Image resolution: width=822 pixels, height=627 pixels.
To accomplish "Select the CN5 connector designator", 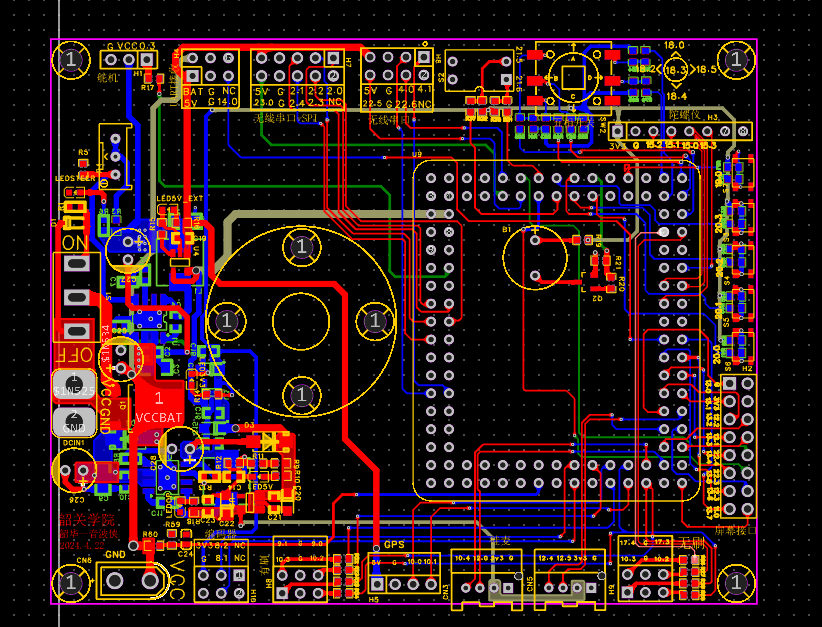I will (x=529, y=585).
